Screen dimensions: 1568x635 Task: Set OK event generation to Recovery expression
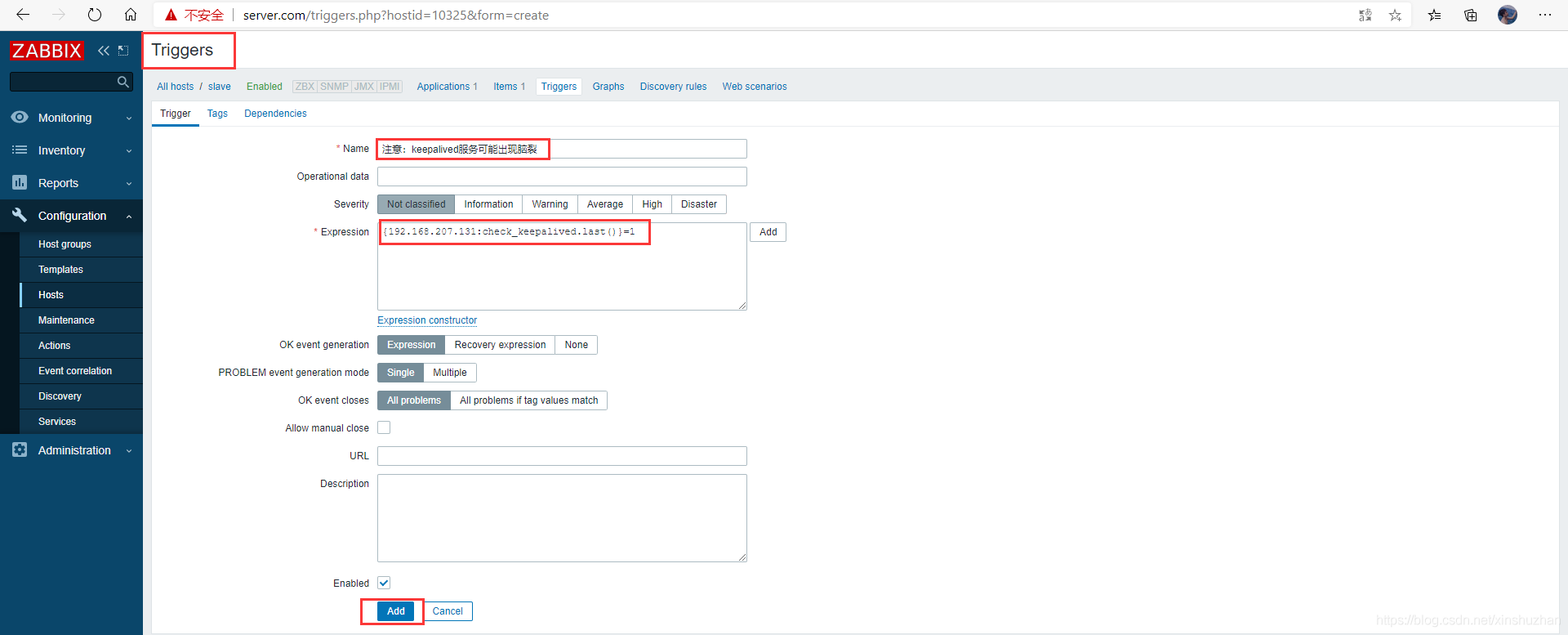500,345
